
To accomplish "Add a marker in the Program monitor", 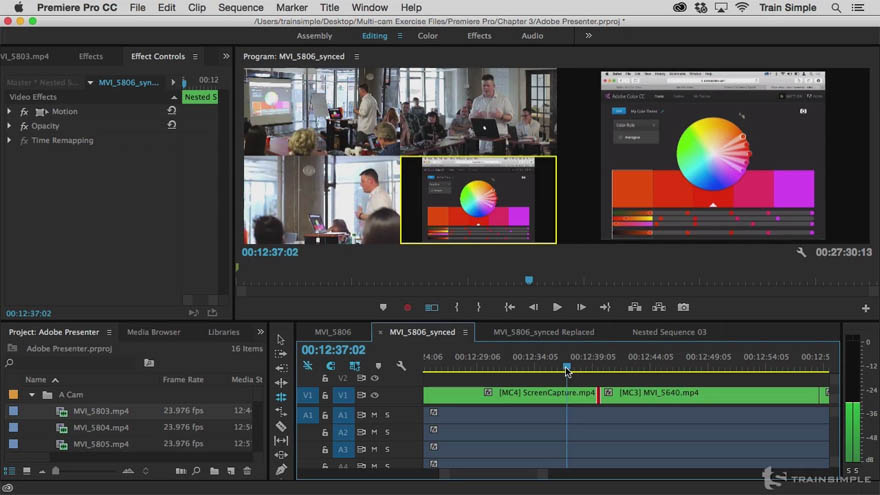I will [383, 308].
